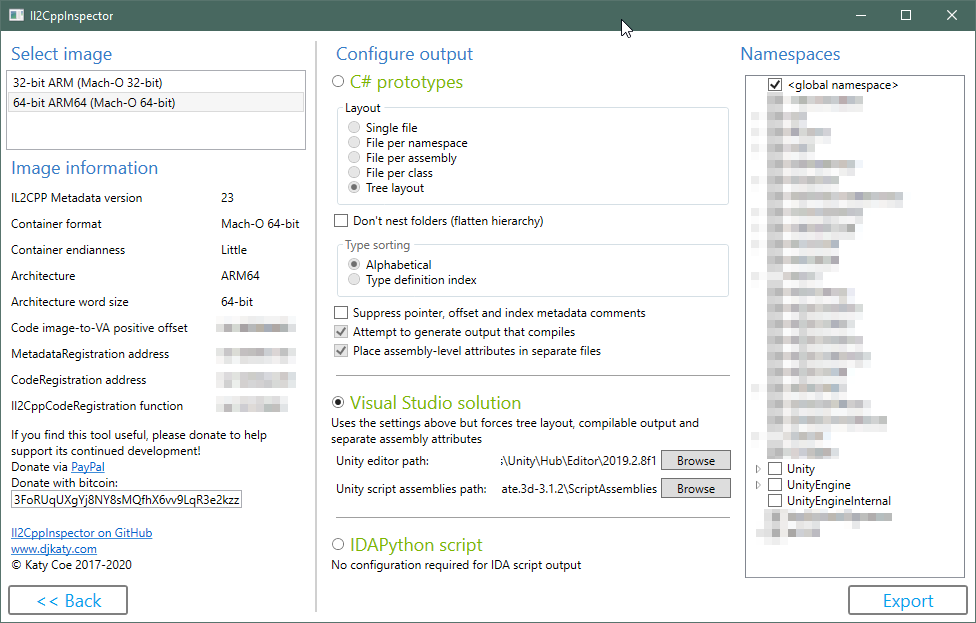Choose the File per class layout
Viewport: 976px width, 623px height.
coord(353,172)
